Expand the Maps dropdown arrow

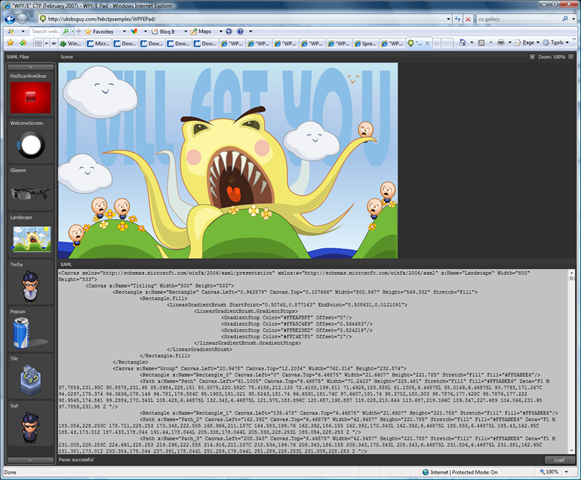click(221, 32)
